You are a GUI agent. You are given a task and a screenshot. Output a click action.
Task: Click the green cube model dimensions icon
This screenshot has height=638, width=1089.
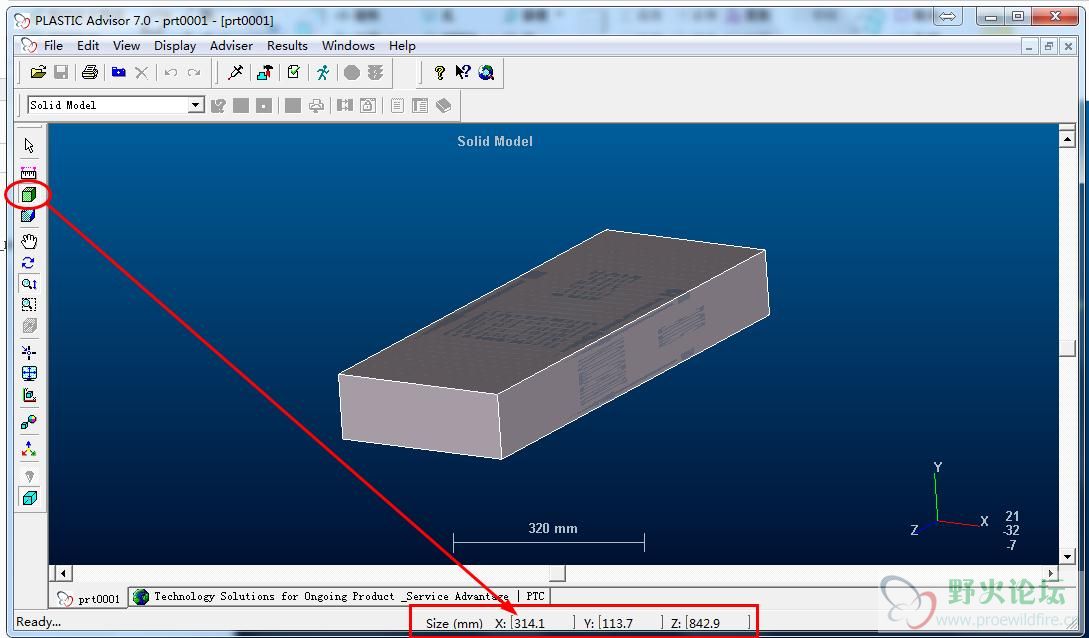pos(28,195)
